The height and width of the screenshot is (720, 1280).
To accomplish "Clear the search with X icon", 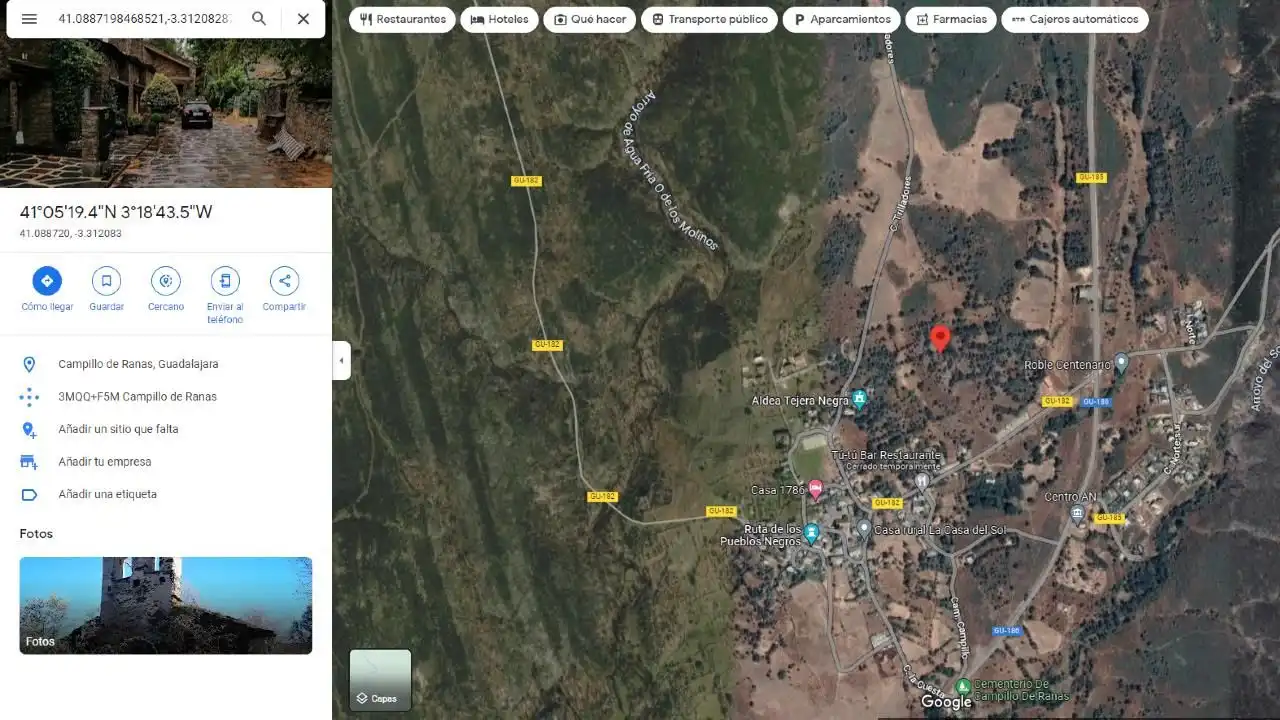I will coord(303,19).
